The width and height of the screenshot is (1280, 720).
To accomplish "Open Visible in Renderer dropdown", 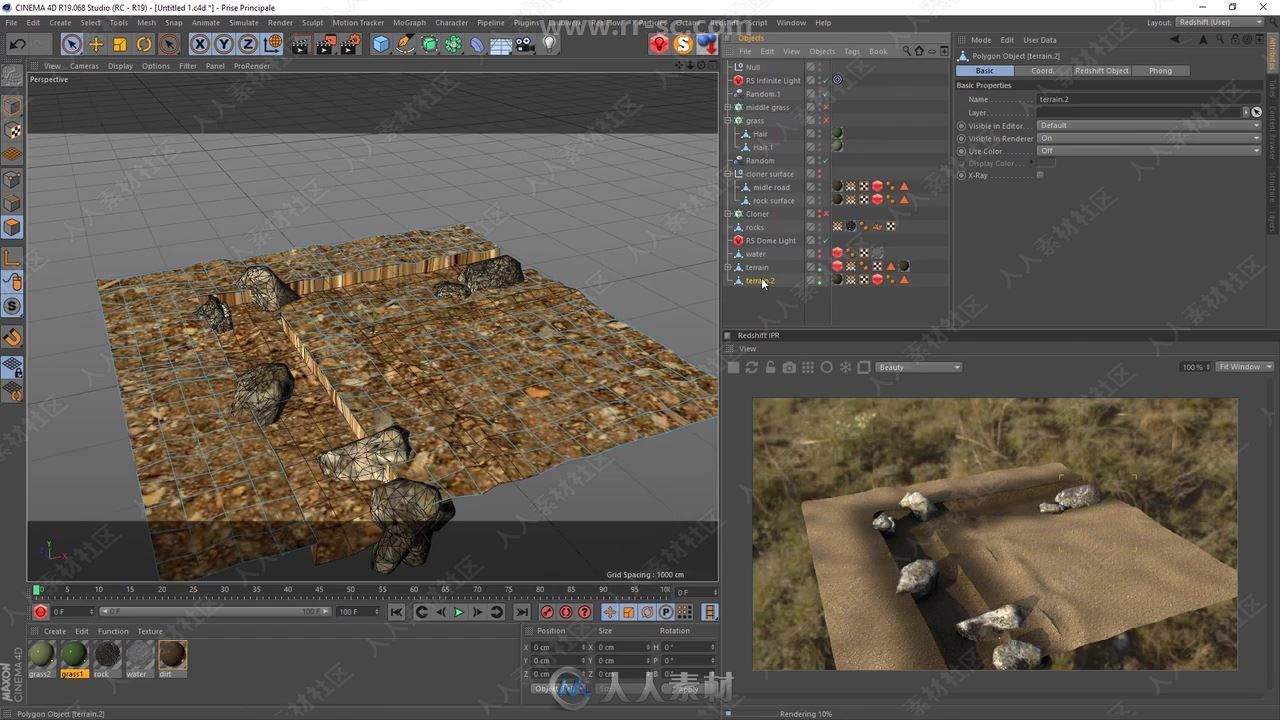I will point(1148,138).
